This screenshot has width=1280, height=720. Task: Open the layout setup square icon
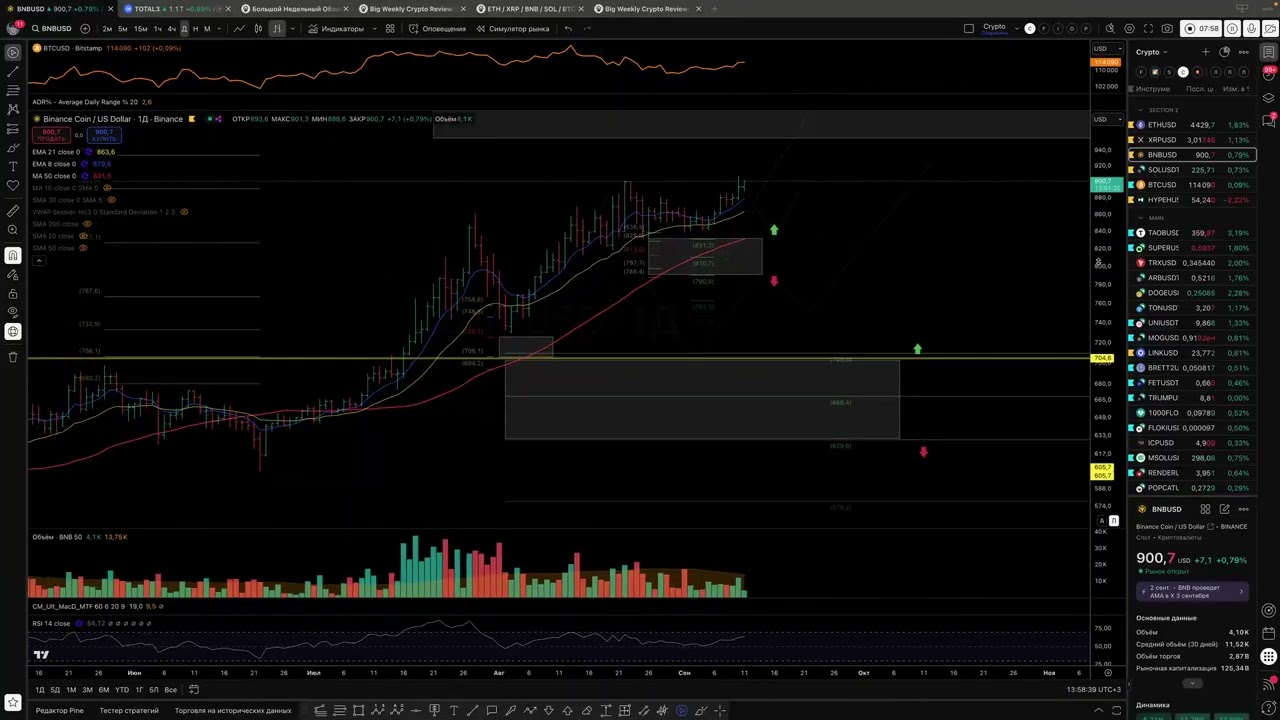coord(968,29)
